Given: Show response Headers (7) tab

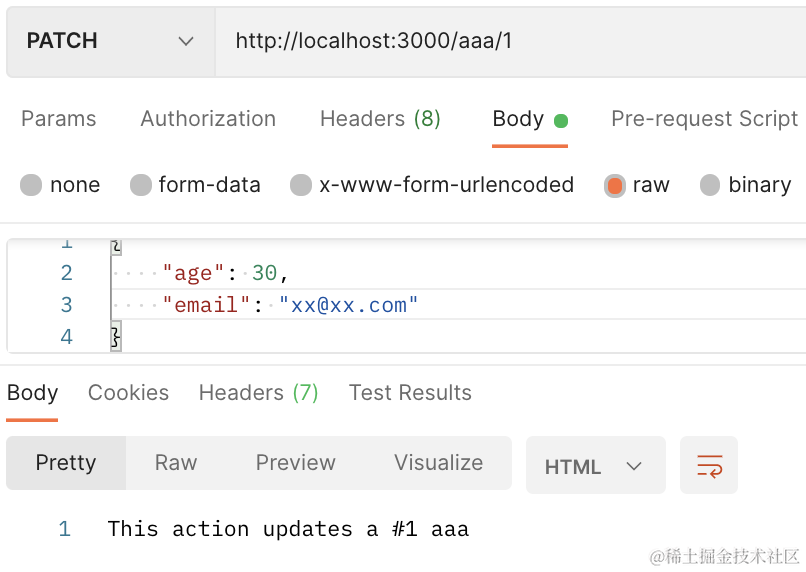Looking at the screenshot, I should tap(258, 393).
